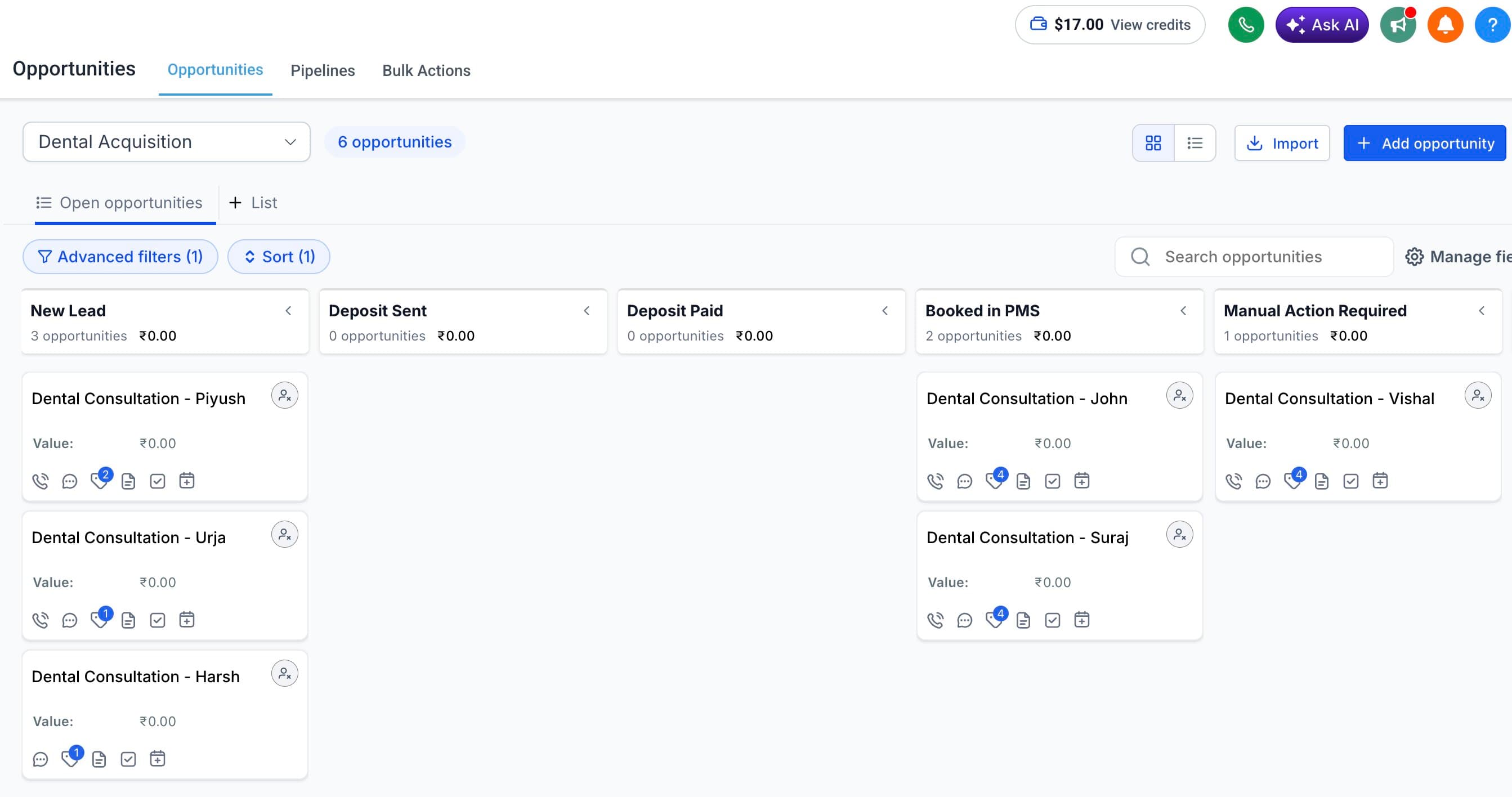Click call icon on Urja card
The height and width of the screenshot is (797, 1512).
(41, 620)
